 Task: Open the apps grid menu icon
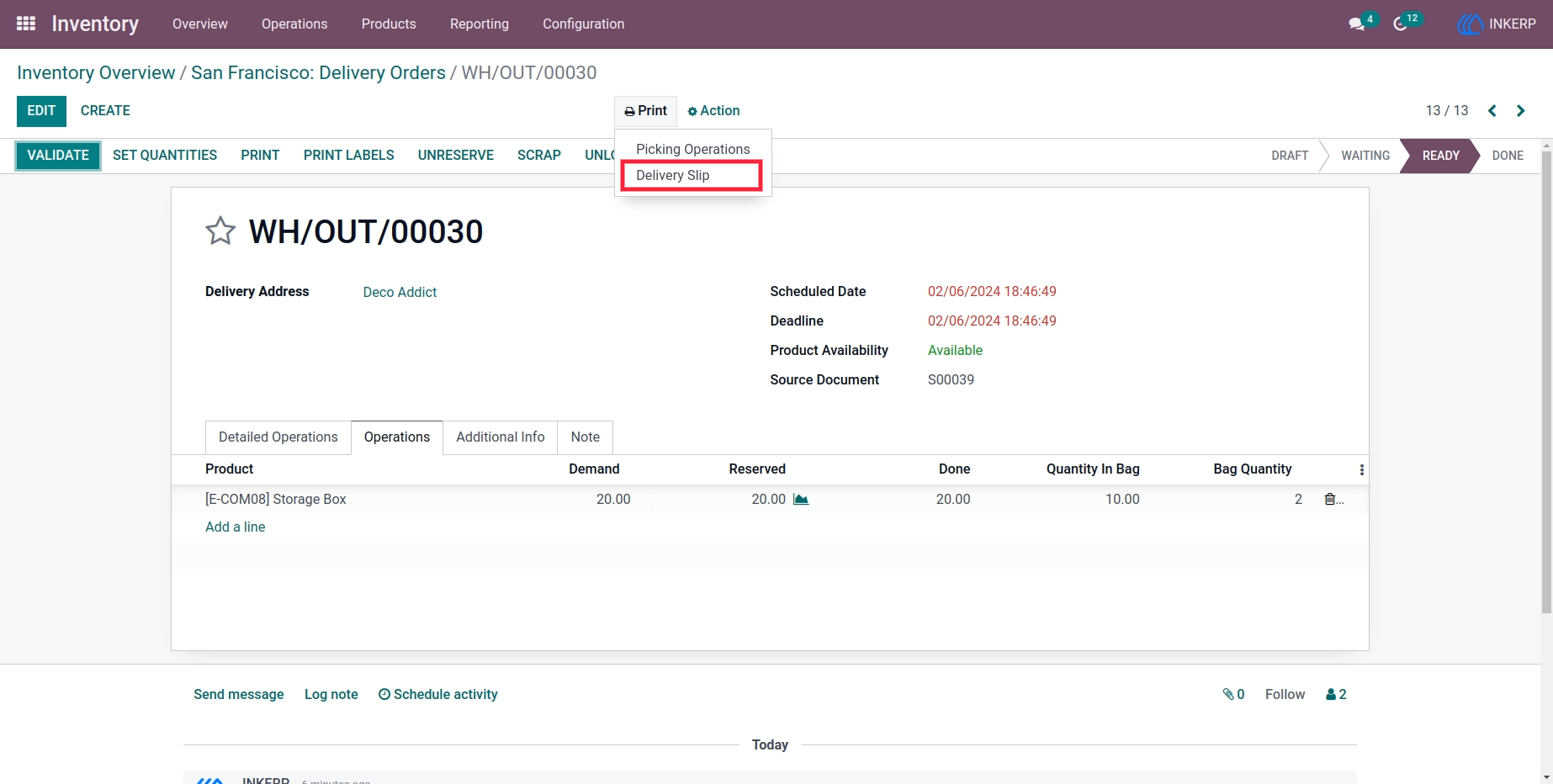click(x=26, y=24)
